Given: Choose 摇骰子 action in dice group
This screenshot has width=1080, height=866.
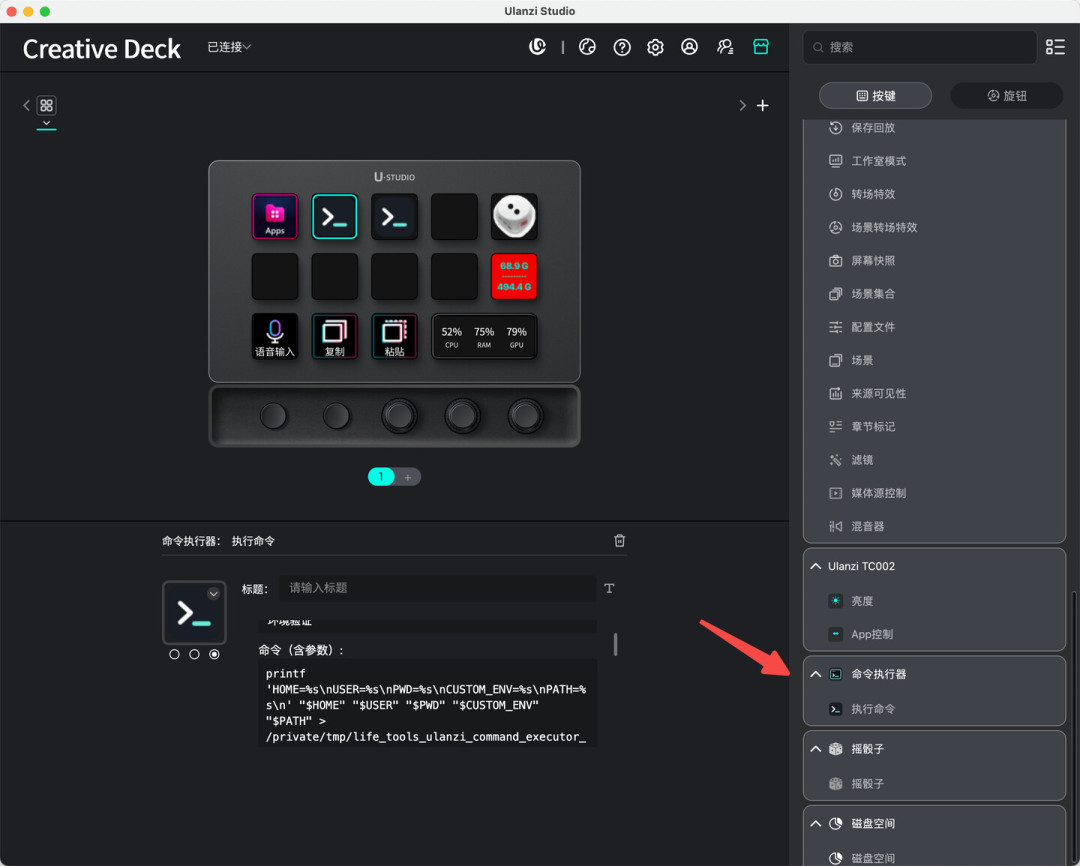Looking at the screenshot, I should 867,783.
